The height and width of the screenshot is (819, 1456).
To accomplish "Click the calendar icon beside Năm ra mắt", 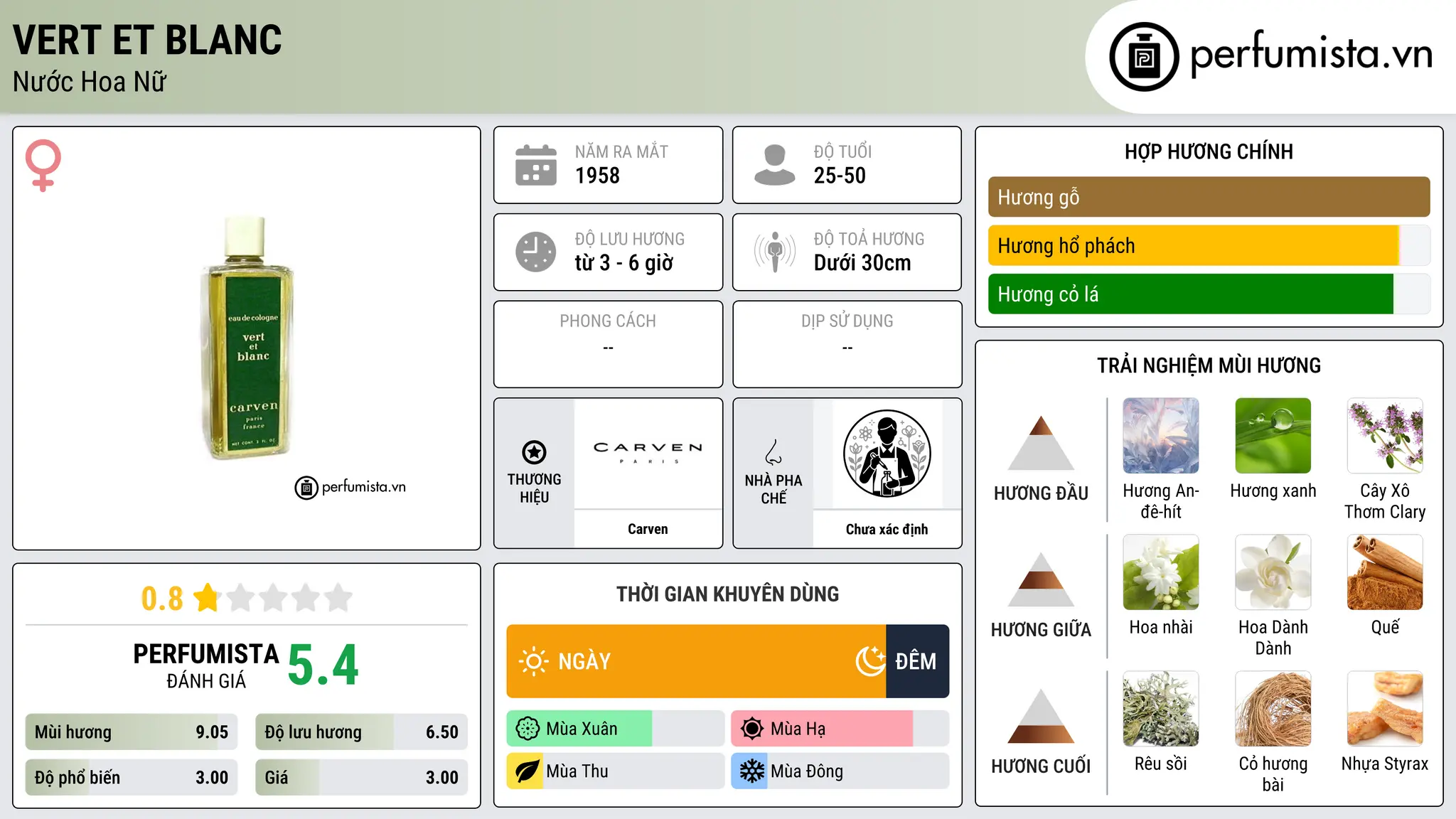I will 536,165.
